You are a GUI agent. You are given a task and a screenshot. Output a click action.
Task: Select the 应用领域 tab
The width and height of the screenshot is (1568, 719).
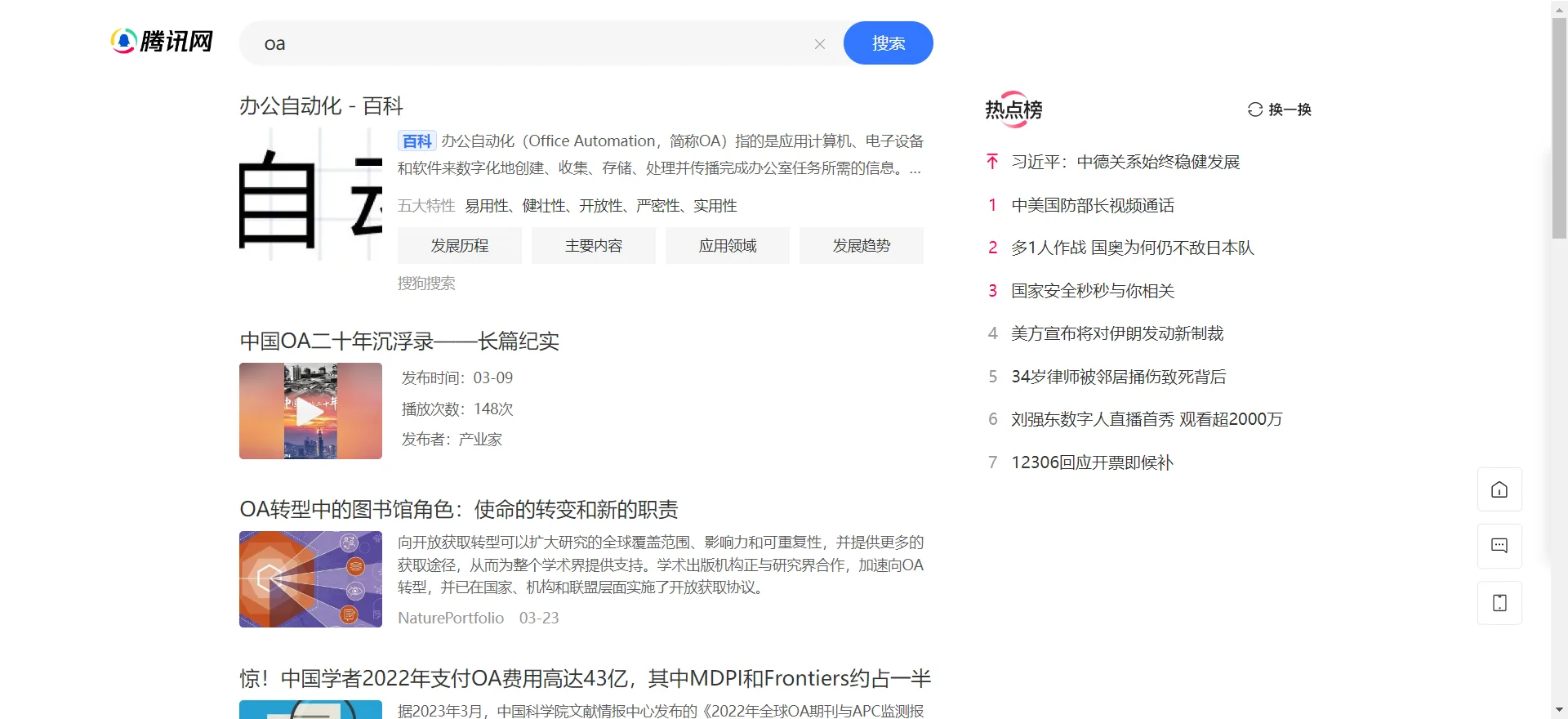728,246
